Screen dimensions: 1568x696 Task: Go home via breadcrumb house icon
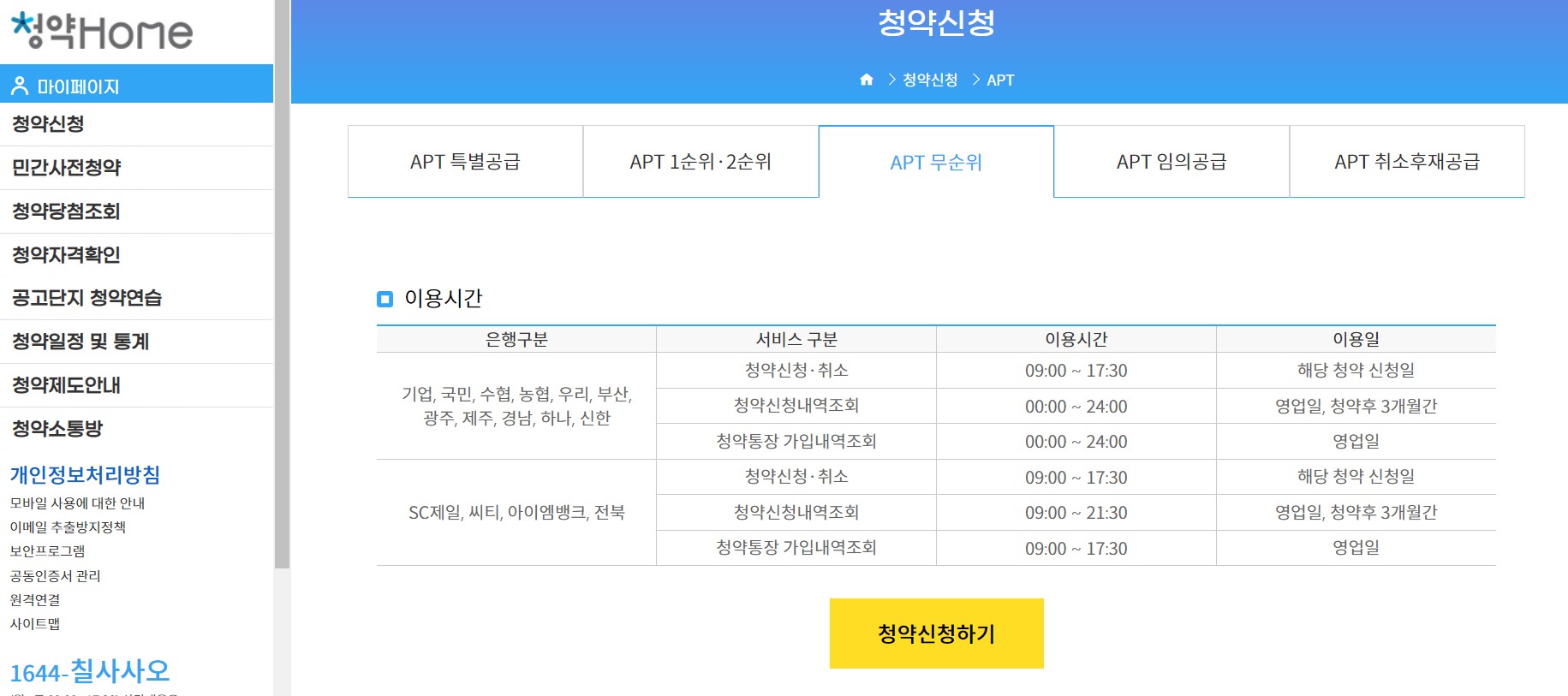tap(867, 80)
